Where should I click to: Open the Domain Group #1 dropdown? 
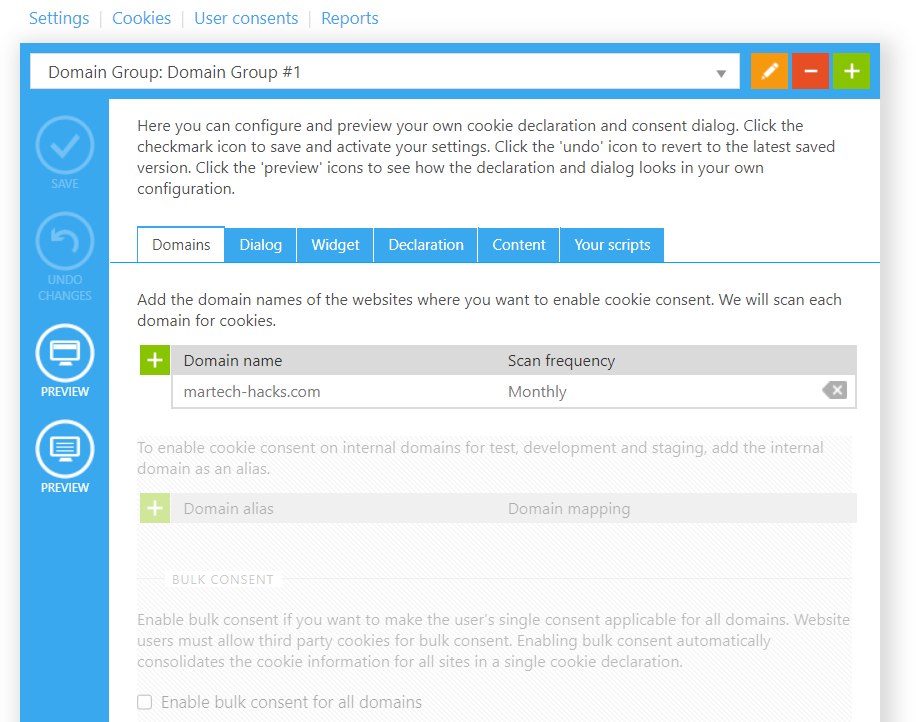[385, 71]
